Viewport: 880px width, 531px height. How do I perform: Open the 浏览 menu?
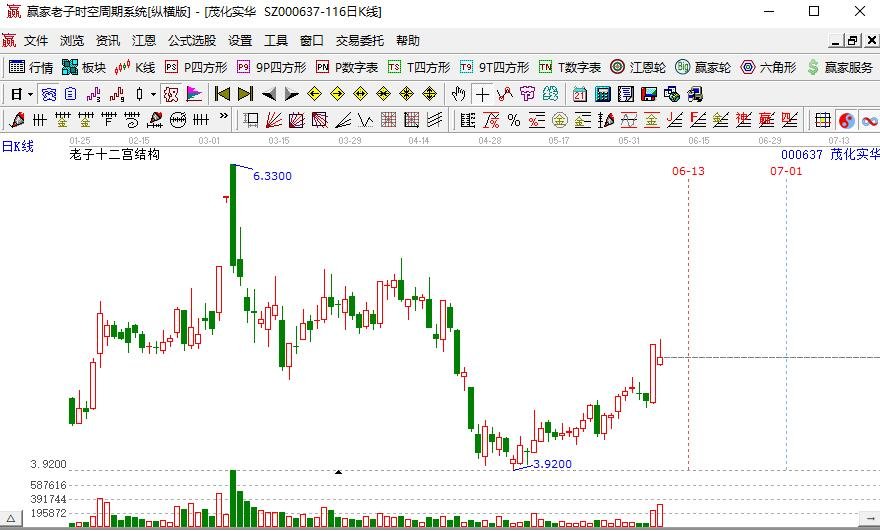click(72, 41)
